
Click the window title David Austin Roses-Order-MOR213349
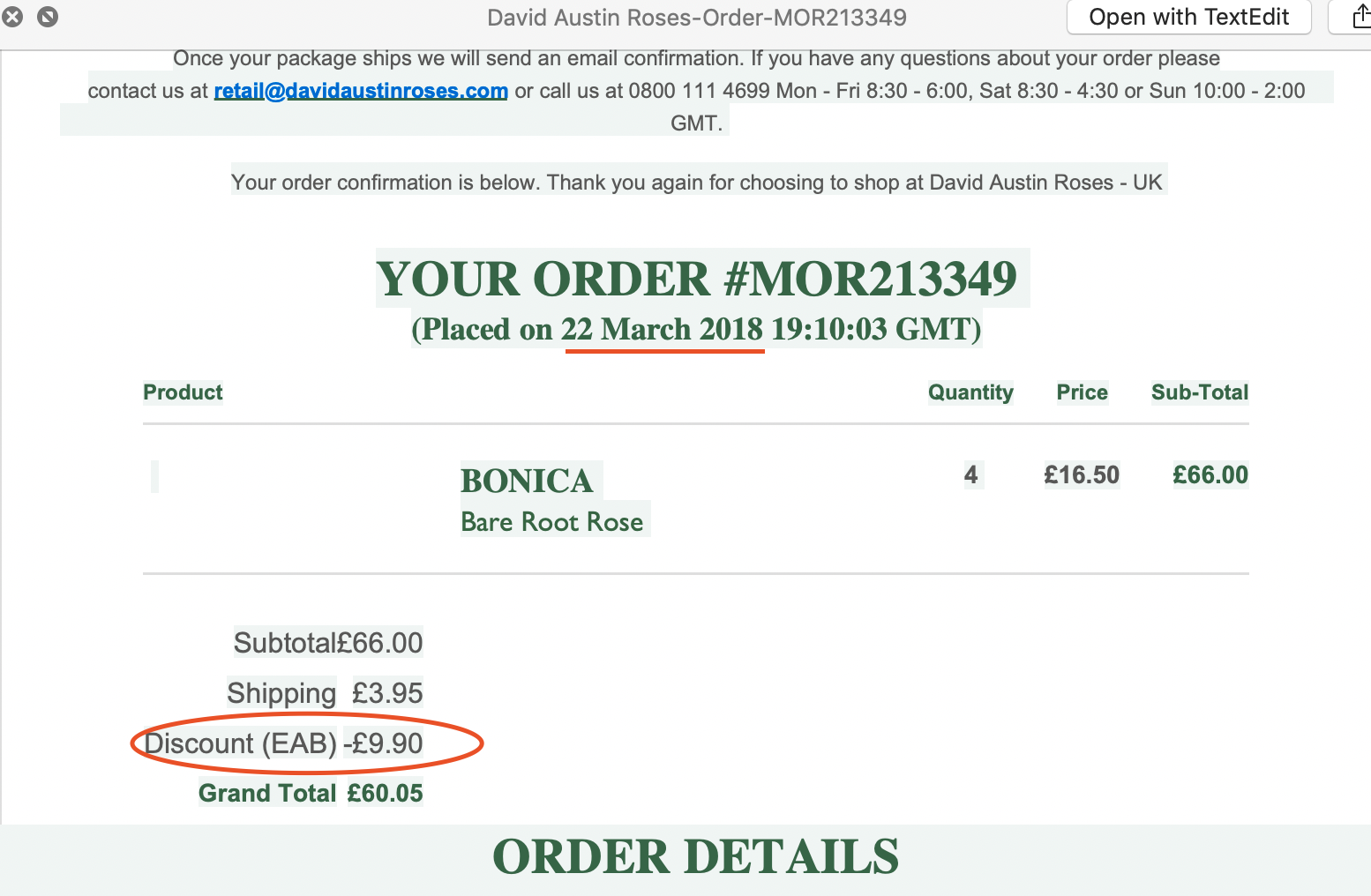[697, 18]
